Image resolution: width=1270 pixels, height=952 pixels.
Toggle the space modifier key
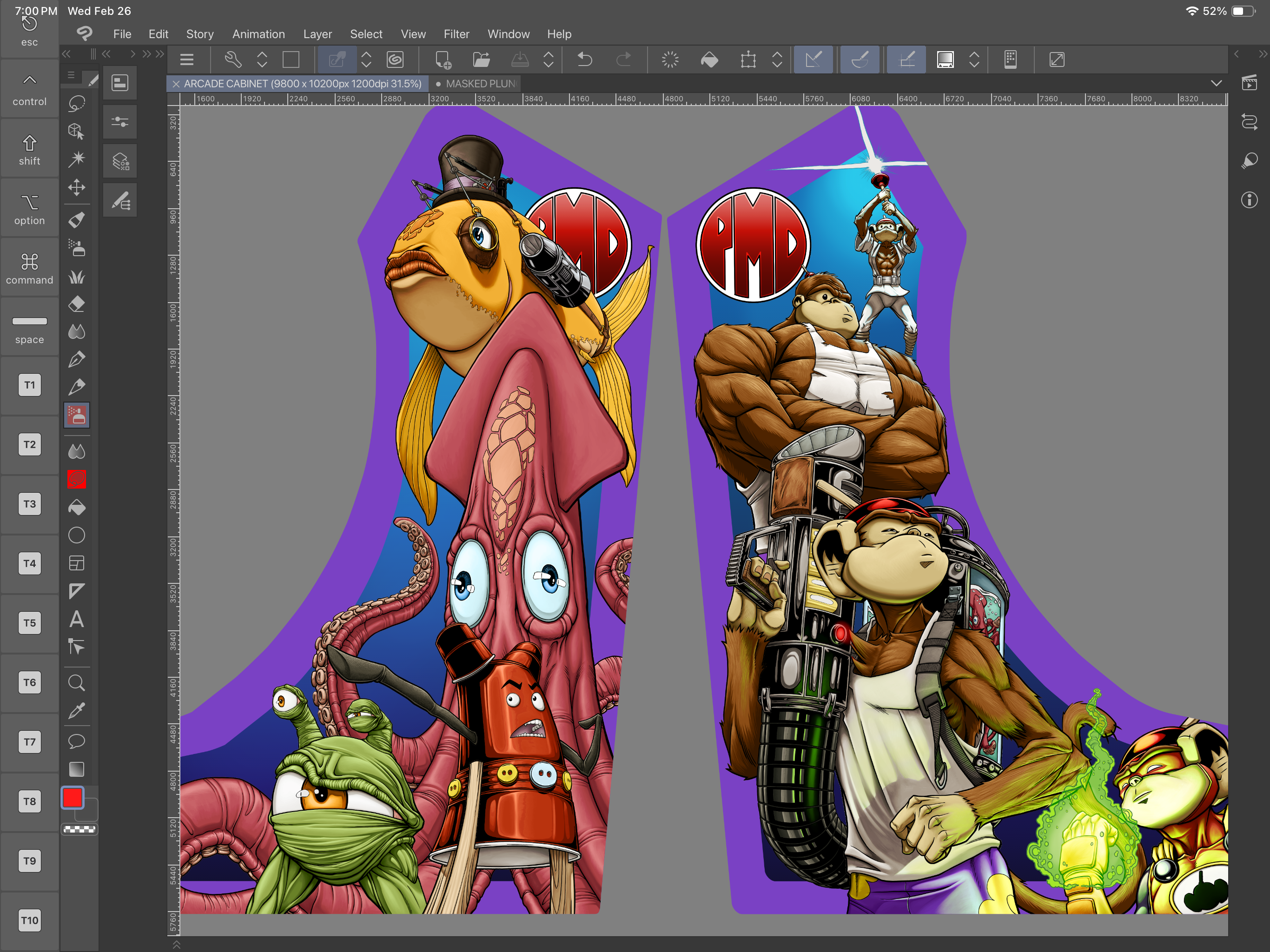[29, 328]
